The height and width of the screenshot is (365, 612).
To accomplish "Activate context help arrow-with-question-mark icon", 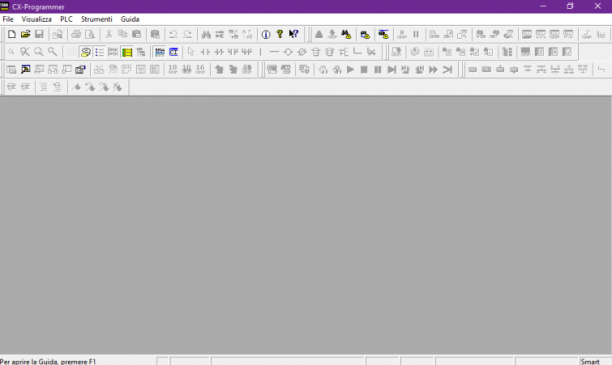I will [294, 34].
